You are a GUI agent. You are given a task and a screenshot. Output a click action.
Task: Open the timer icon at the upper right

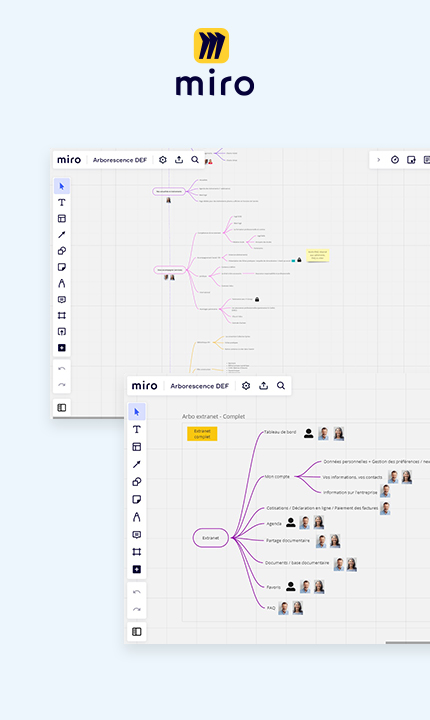(x=395, y=160)
